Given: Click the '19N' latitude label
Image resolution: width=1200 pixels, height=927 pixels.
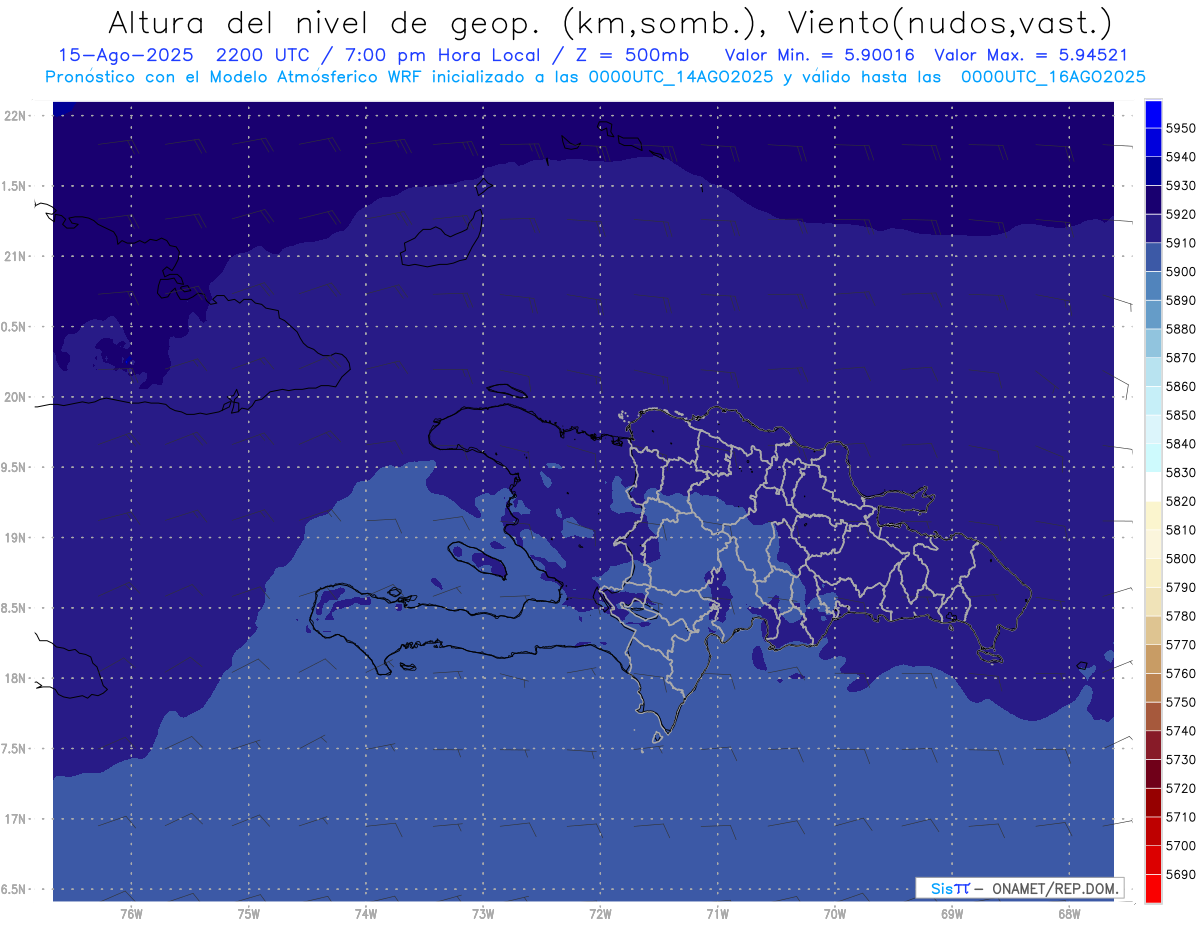Looking at the screenshot, I should 14,537.
